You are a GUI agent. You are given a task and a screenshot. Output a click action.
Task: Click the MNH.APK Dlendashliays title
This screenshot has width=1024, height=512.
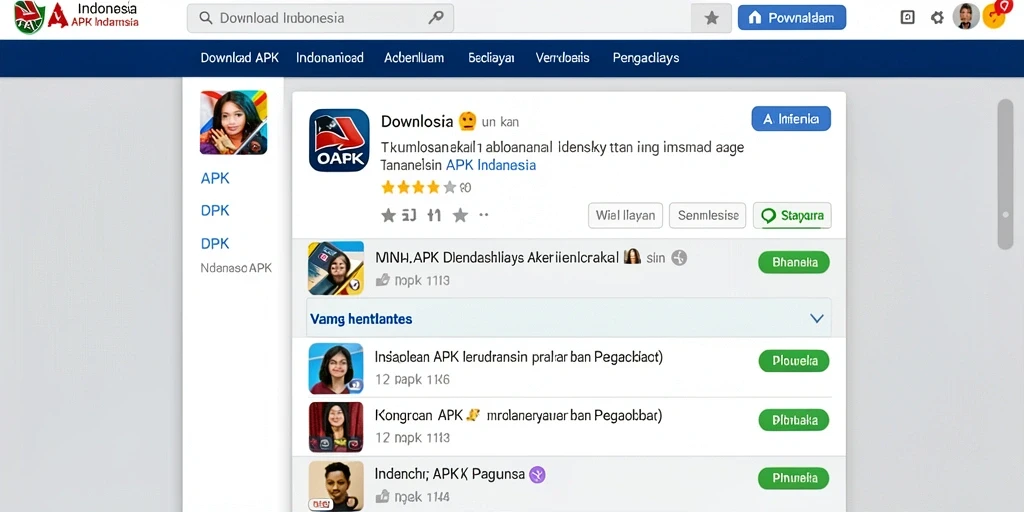click(497, 257)
